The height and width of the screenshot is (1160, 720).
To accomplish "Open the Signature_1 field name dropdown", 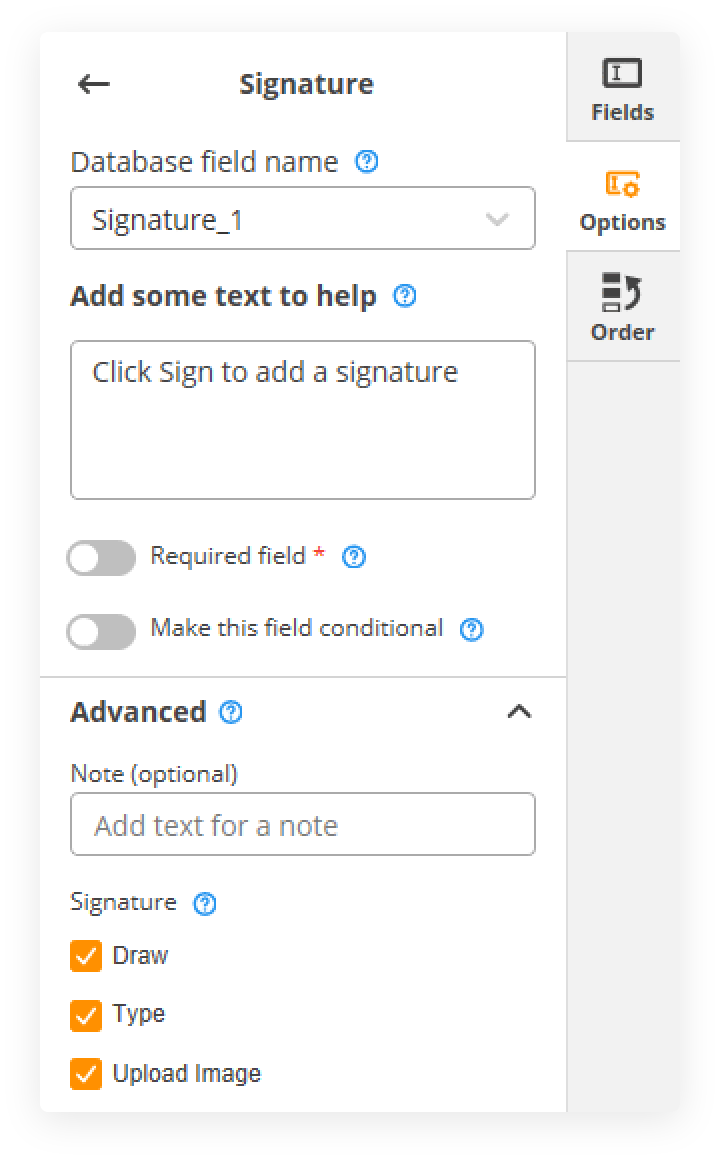I will coord(302,219).
